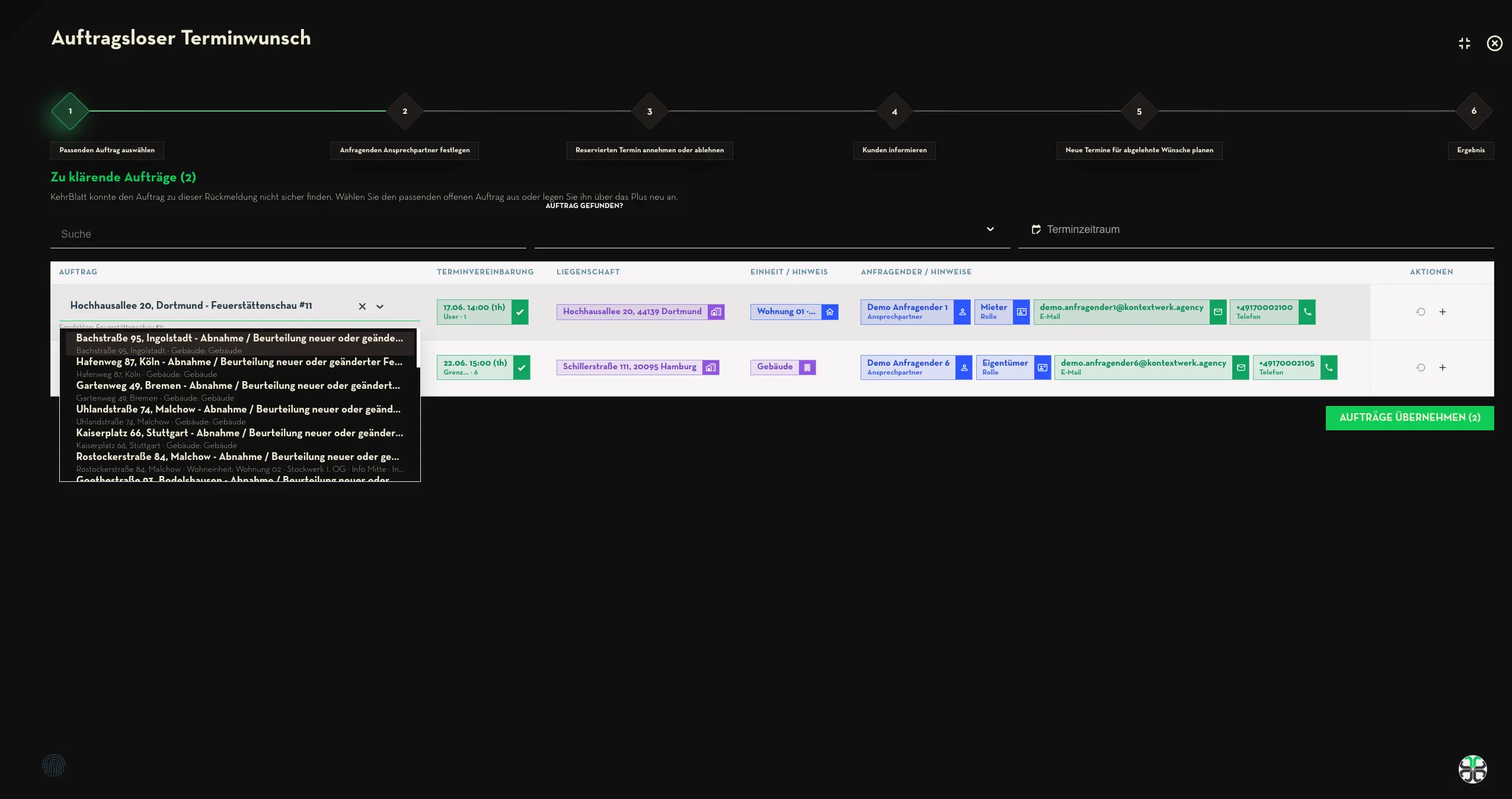The height and width of the screenshot is (799, 1512).
Task: Click the role card icon beside Eigentümer
Action: [1043, 367]
